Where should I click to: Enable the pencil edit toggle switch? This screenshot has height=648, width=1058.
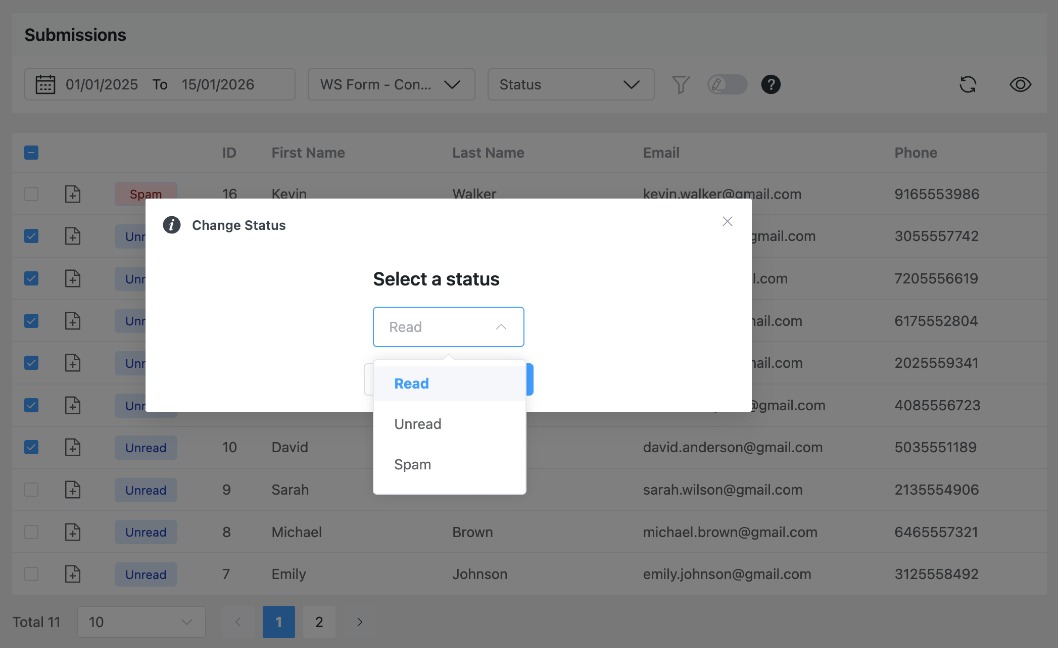coord(727,84)
